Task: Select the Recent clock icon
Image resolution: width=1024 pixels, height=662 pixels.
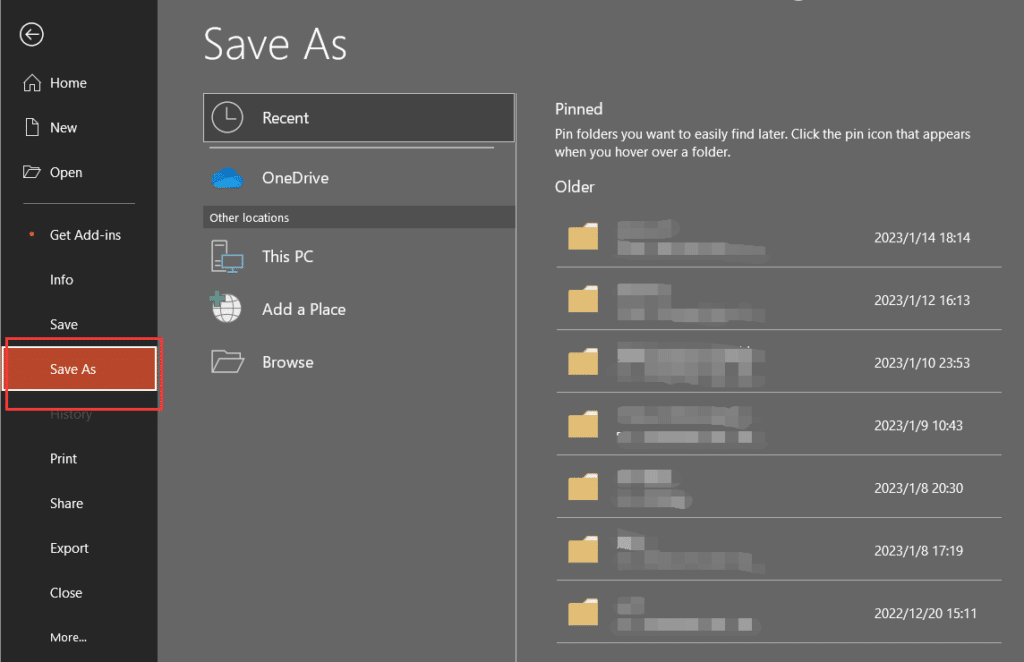Action: (x=227, y=117)
